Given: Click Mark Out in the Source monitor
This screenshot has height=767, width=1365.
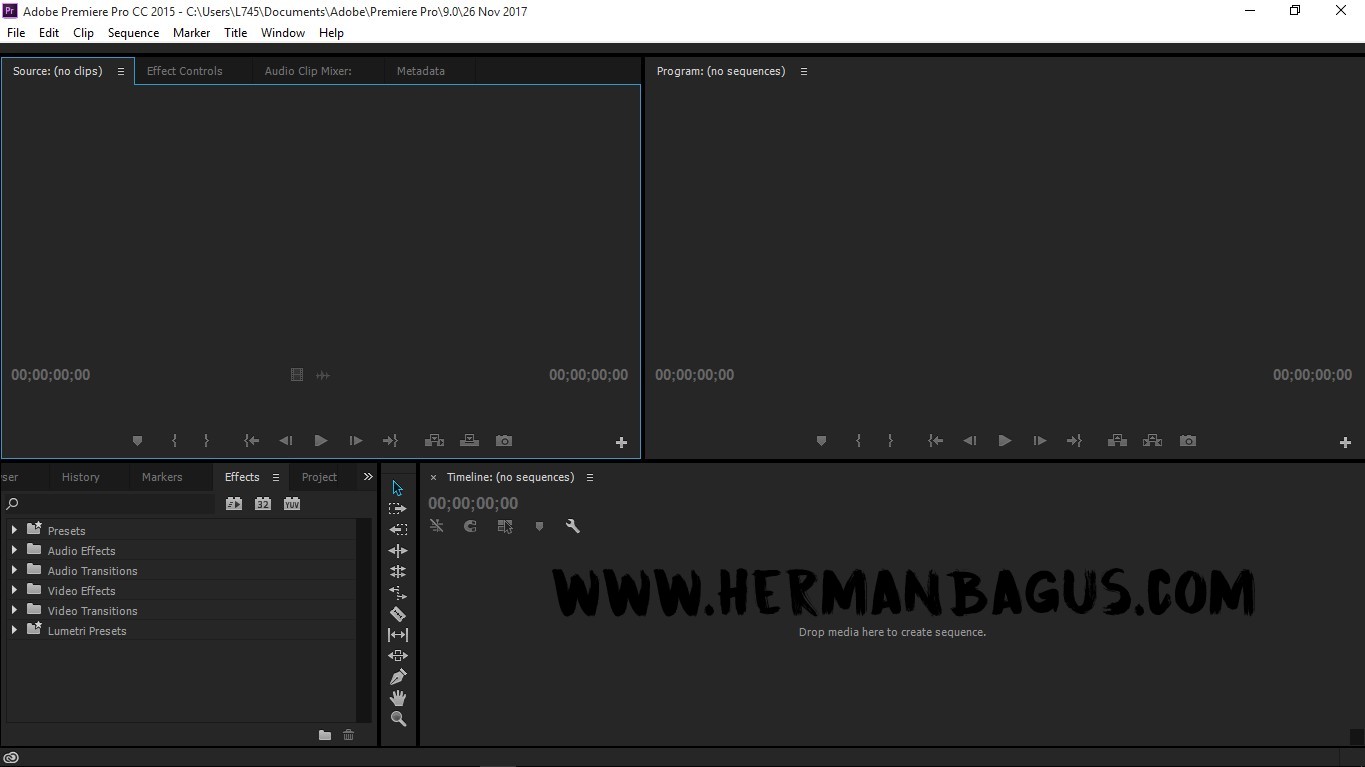Looking at the screenshot, I should (206, 441).
